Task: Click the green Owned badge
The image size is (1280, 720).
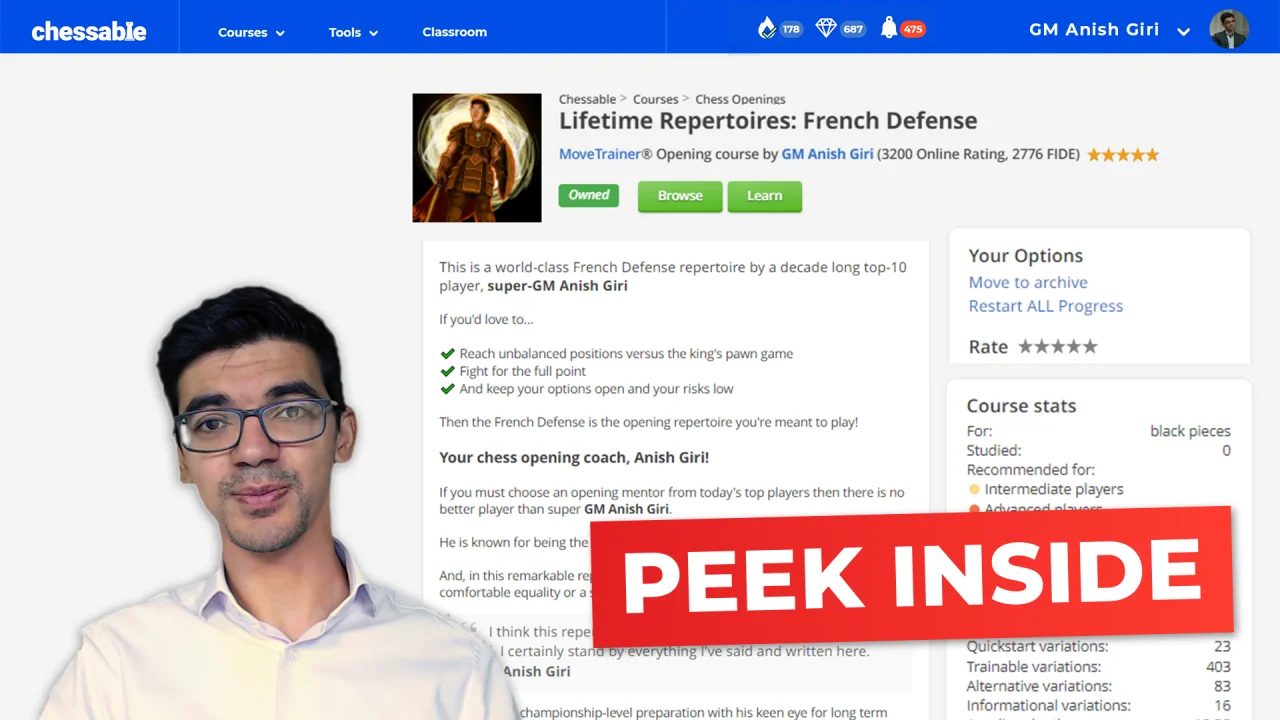Action: coord(588,195)
